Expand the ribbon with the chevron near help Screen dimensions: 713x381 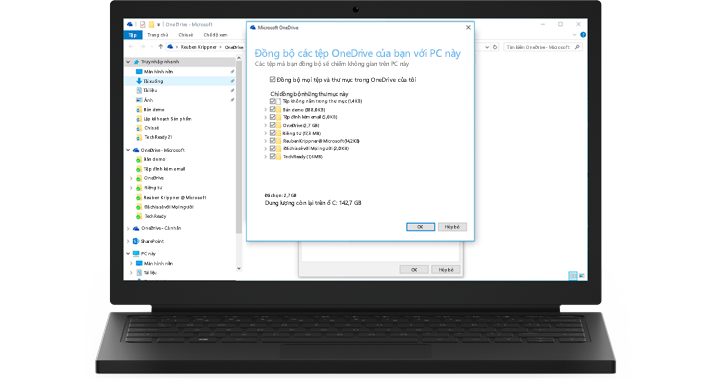coord(574,35)
